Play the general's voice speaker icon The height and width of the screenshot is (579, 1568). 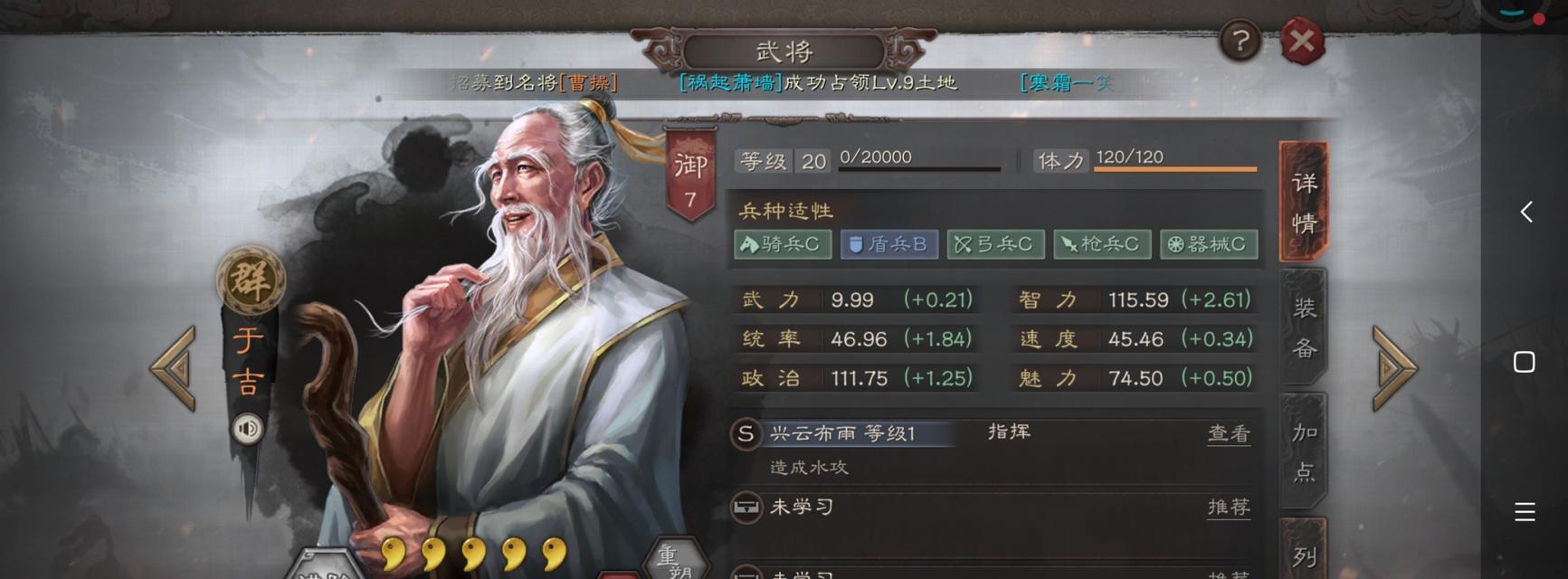(x=247, y=428)
